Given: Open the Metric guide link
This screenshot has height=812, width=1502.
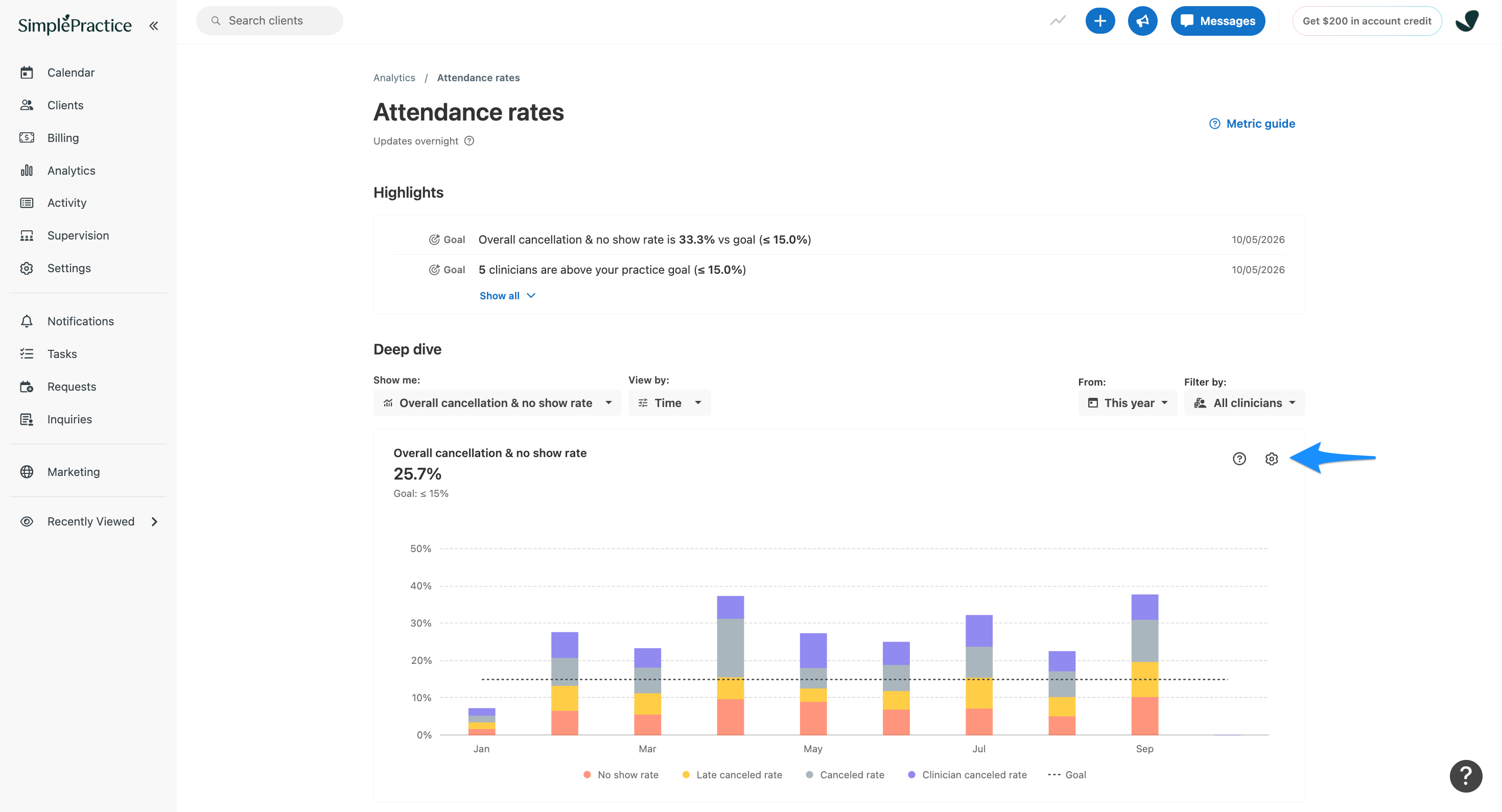Looking at the screenshot, I should click(x=1252, y=124).
